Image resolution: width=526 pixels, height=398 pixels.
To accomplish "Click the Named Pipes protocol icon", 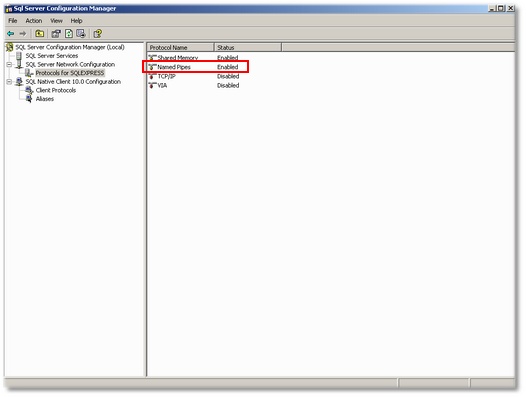I will [153, 67].
